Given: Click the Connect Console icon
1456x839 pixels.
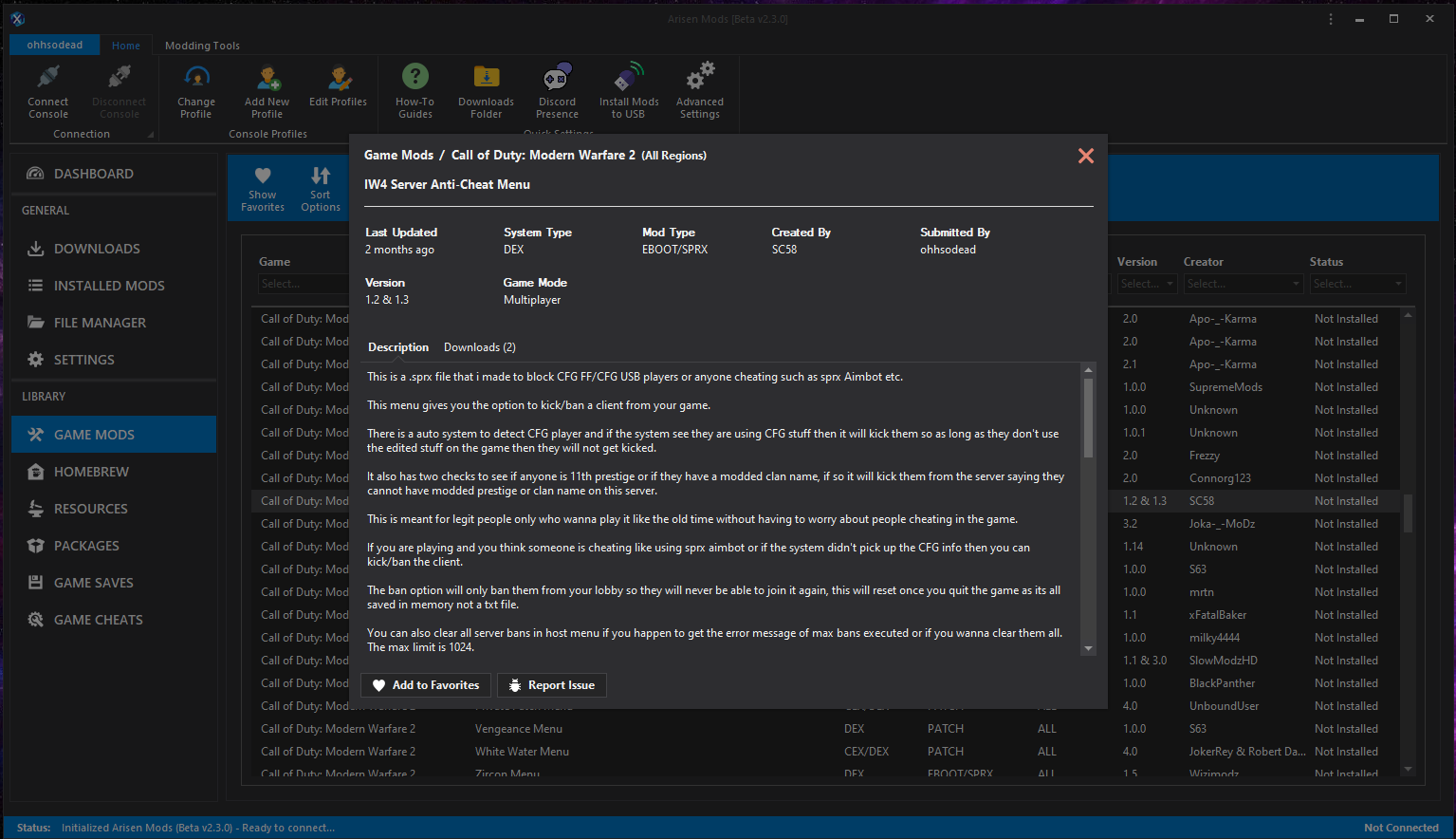Looking at the screenshot, I should [x=48, y=76].
